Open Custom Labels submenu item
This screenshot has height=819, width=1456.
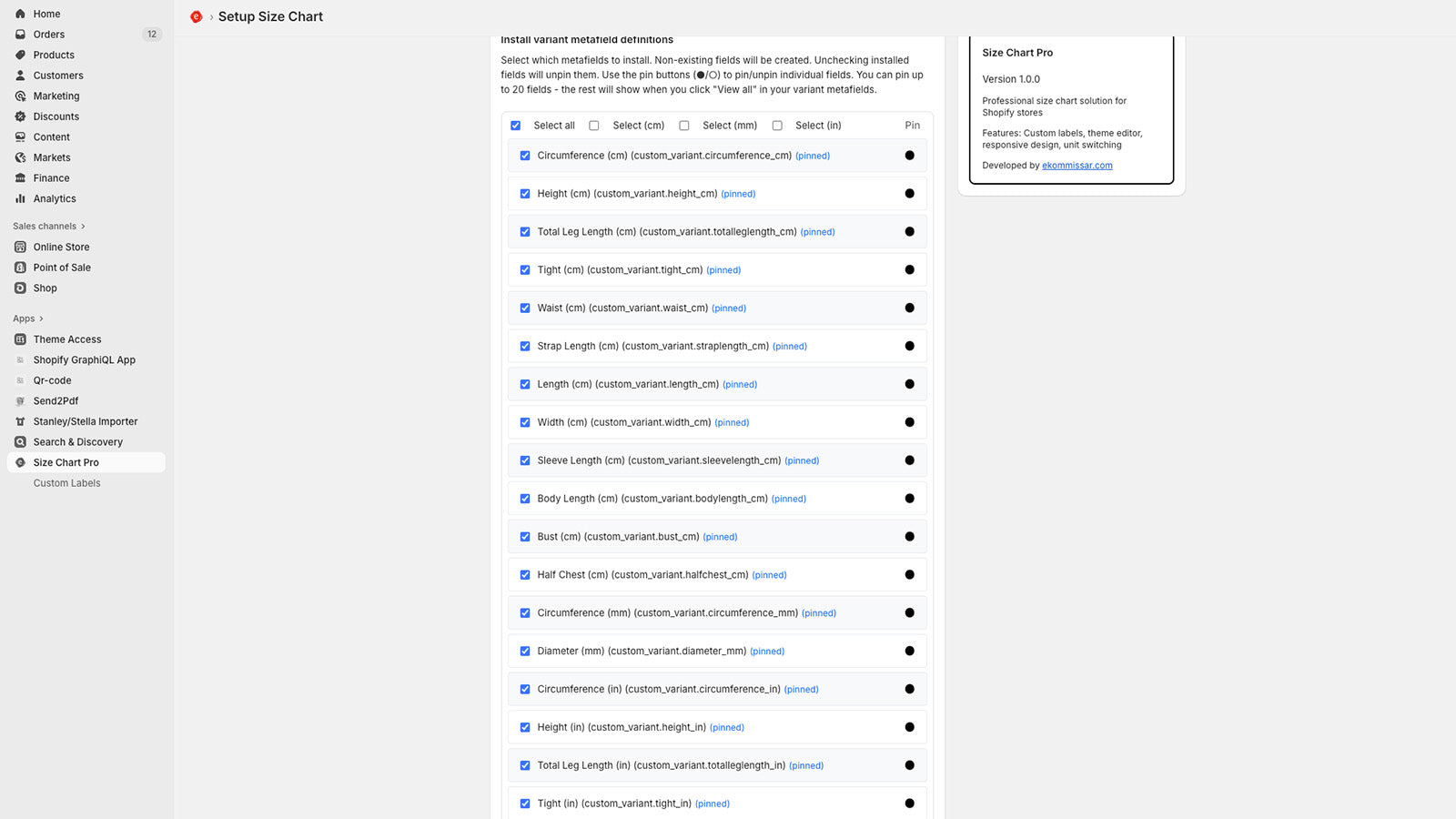[x=67, y=483]
